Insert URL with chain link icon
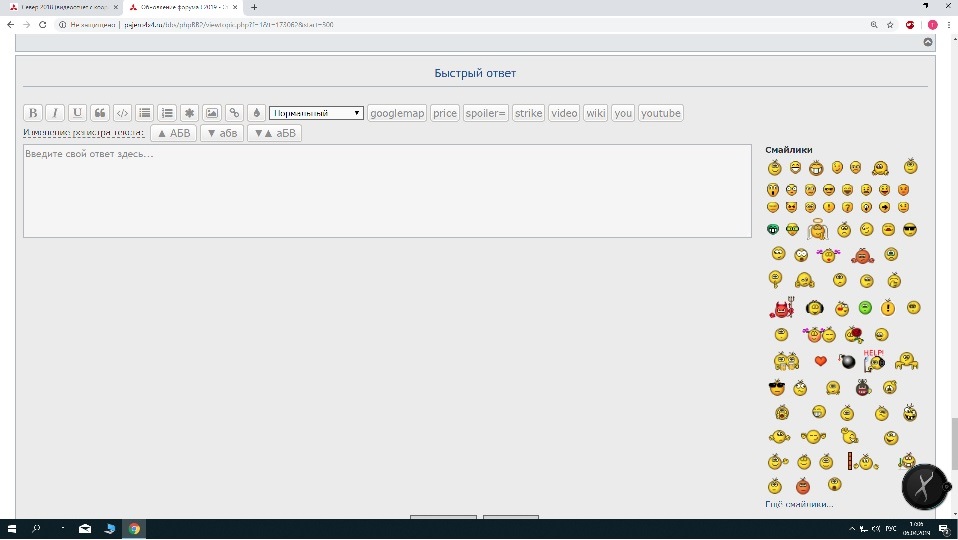Image resolution: width=958 pixels, height=540 pixels. click(x=234, y=113)
